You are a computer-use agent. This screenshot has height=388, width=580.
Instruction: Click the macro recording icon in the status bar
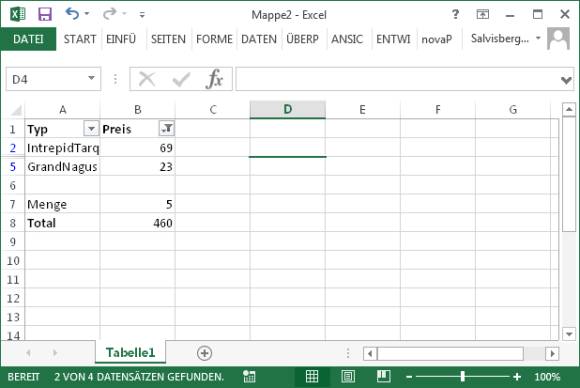click(249, 377)
